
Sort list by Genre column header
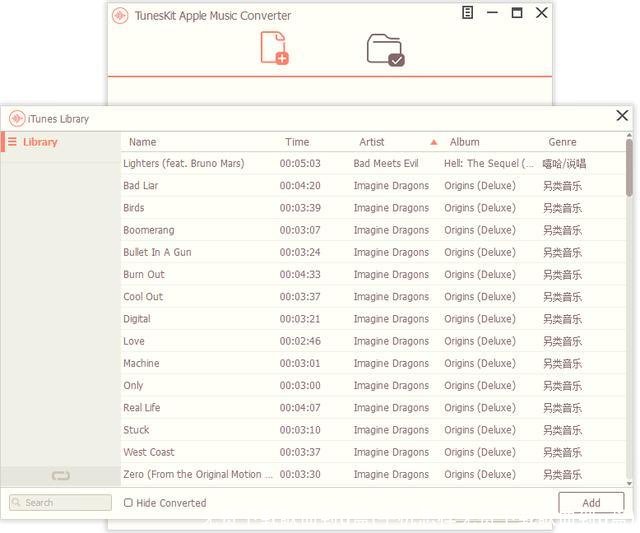click(x=562, y=142)
